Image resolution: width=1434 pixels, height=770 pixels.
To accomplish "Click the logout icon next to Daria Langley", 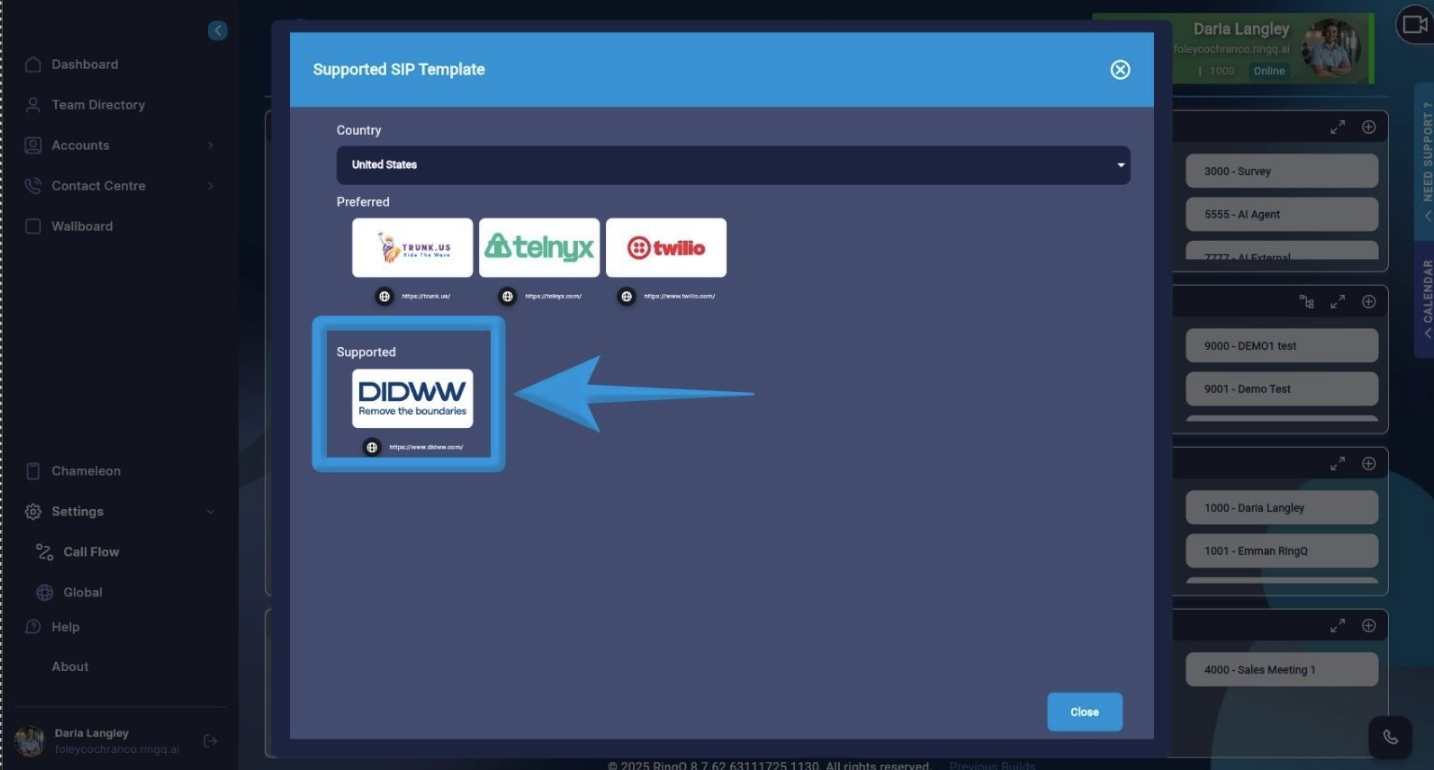I will [209, 740].
